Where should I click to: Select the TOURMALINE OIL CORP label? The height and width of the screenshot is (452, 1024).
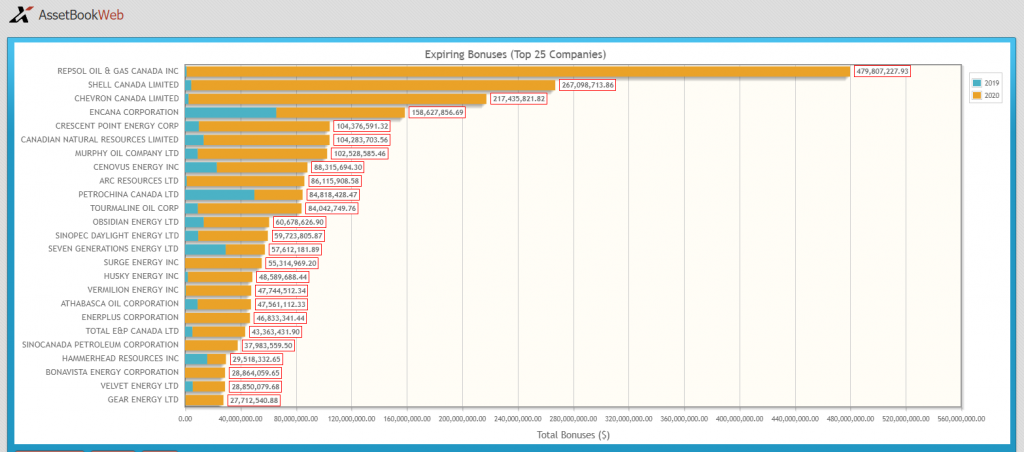(134, 208)
